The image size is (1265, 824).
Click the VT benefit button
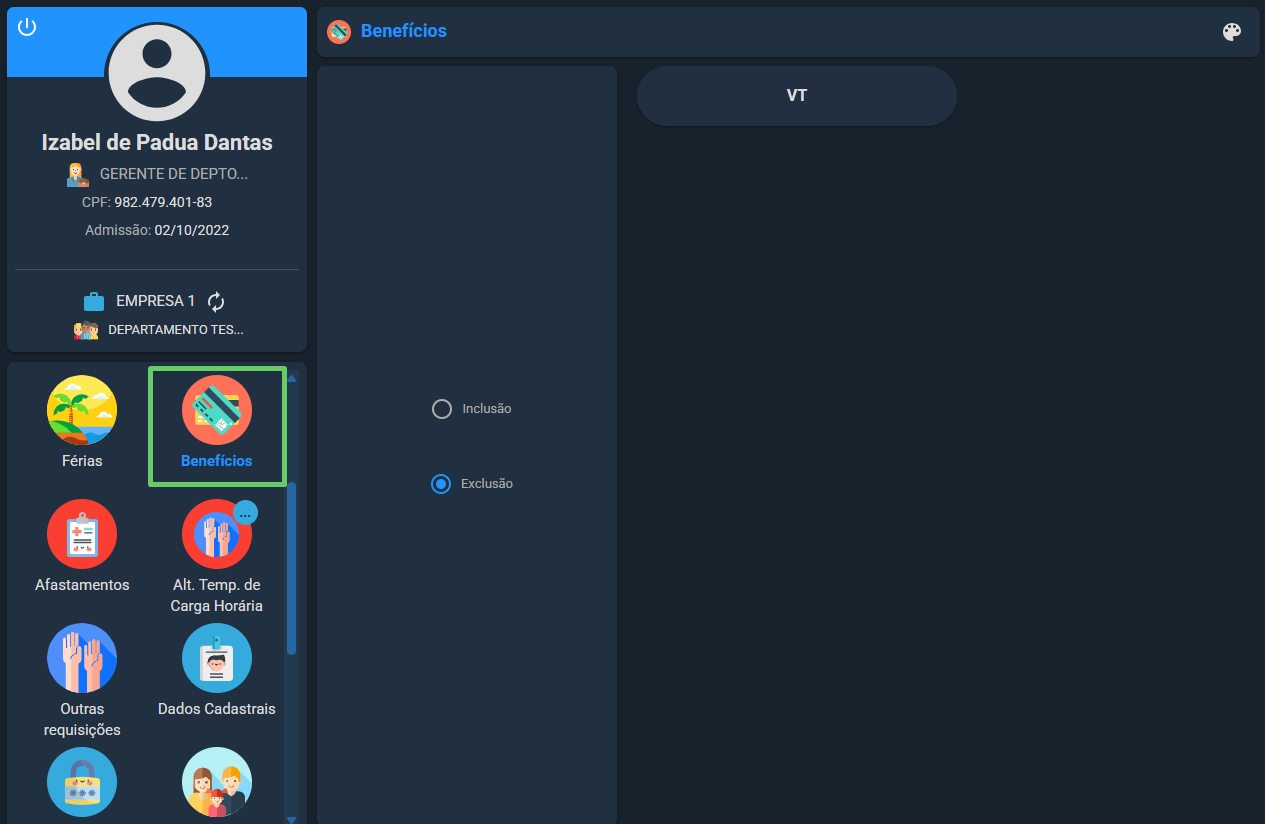[797, 96]
